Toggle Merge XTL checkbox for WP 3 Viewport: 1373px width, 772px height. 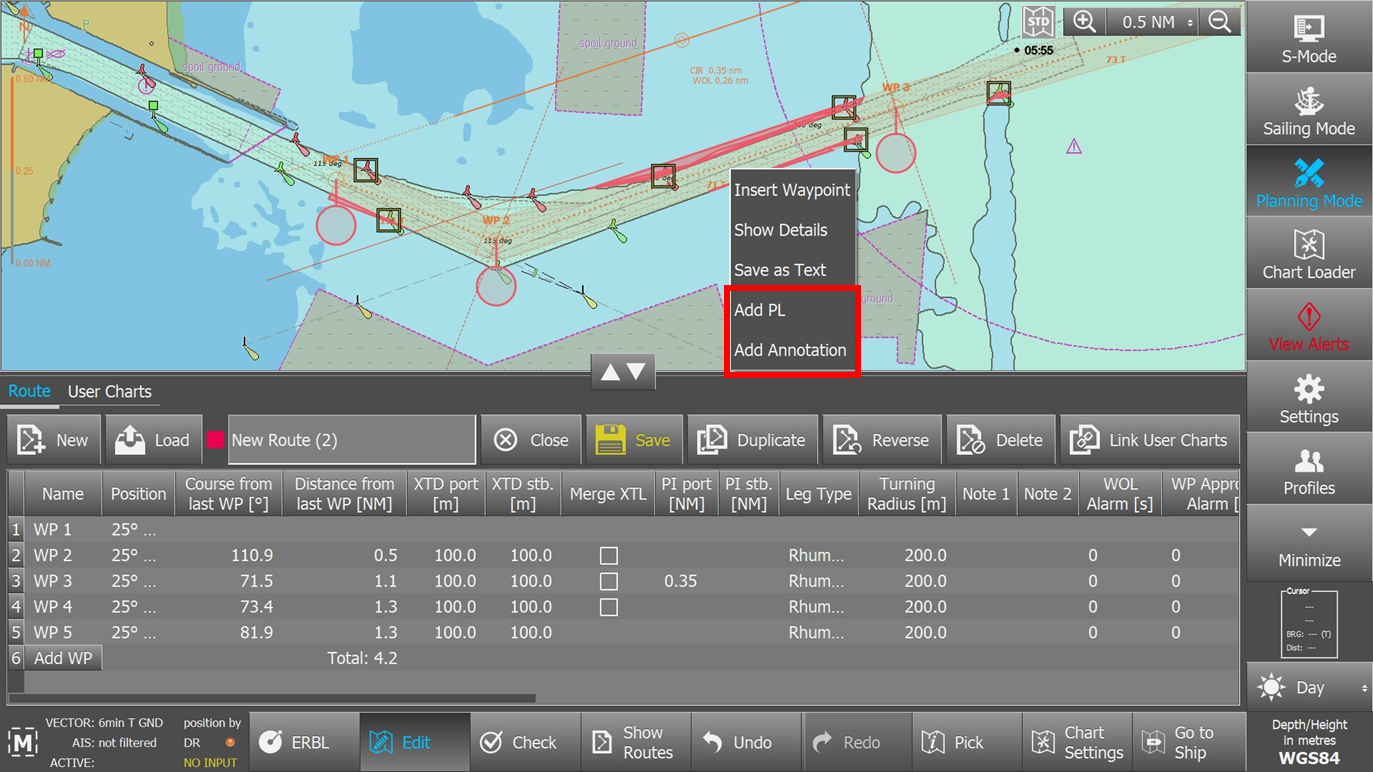coord(608,581)
